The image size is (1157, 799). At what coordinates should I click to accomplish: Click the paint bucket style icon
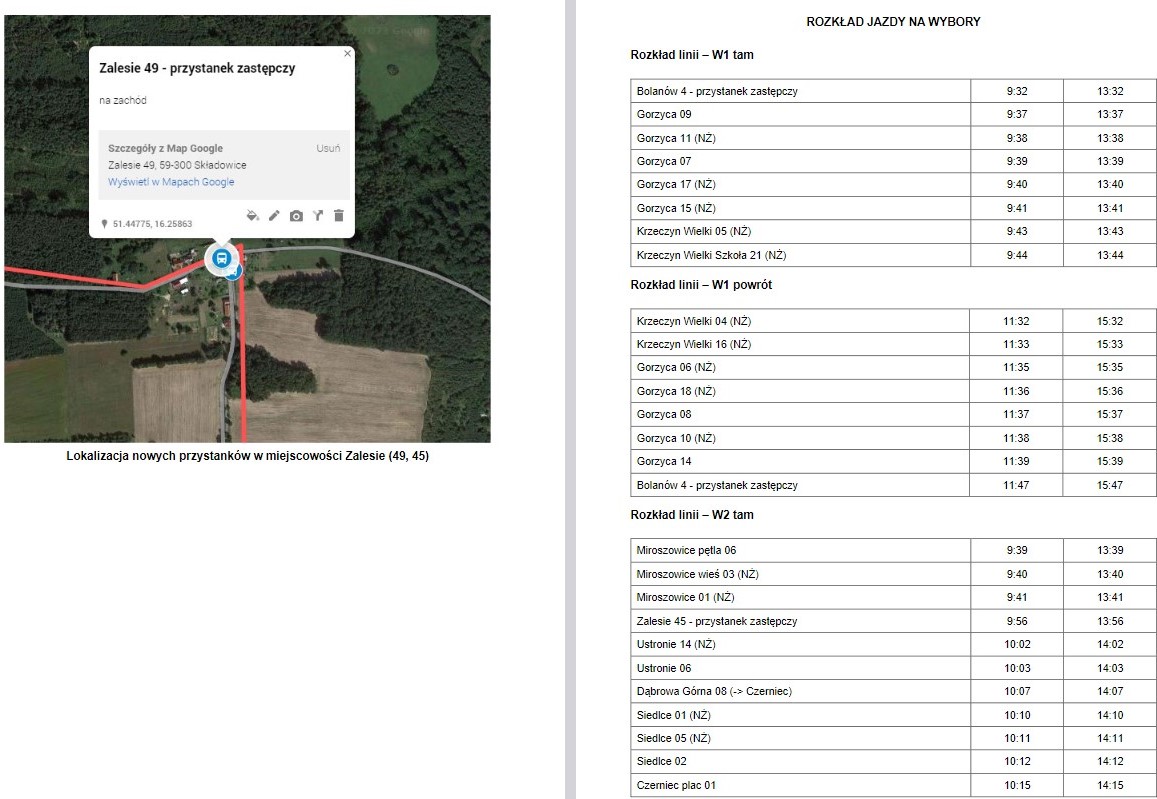(x=252, y=215)
